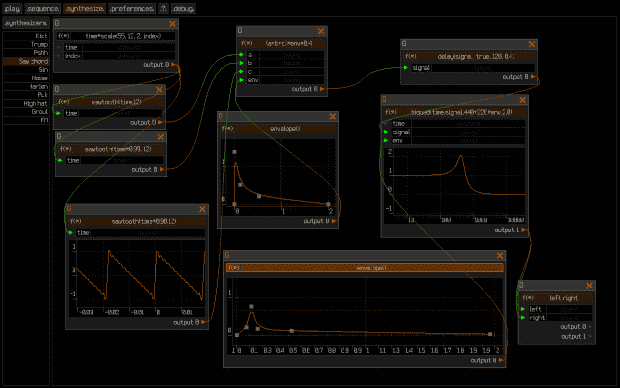620x388 pixels.
Task: Click env input port on mixer node
Action: [x=241, y=80]
